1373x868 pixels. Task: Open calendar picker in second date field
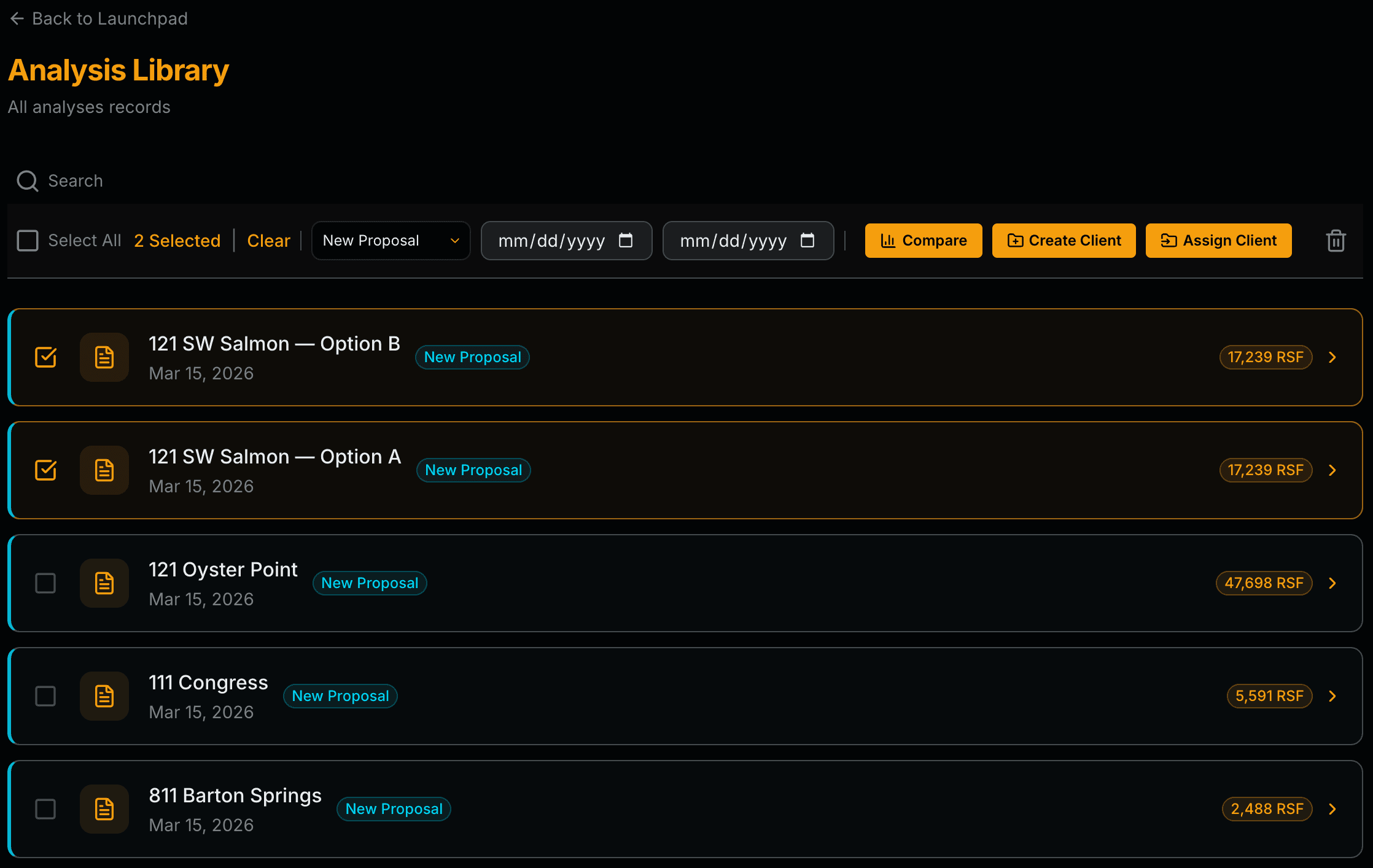(807, 241)
